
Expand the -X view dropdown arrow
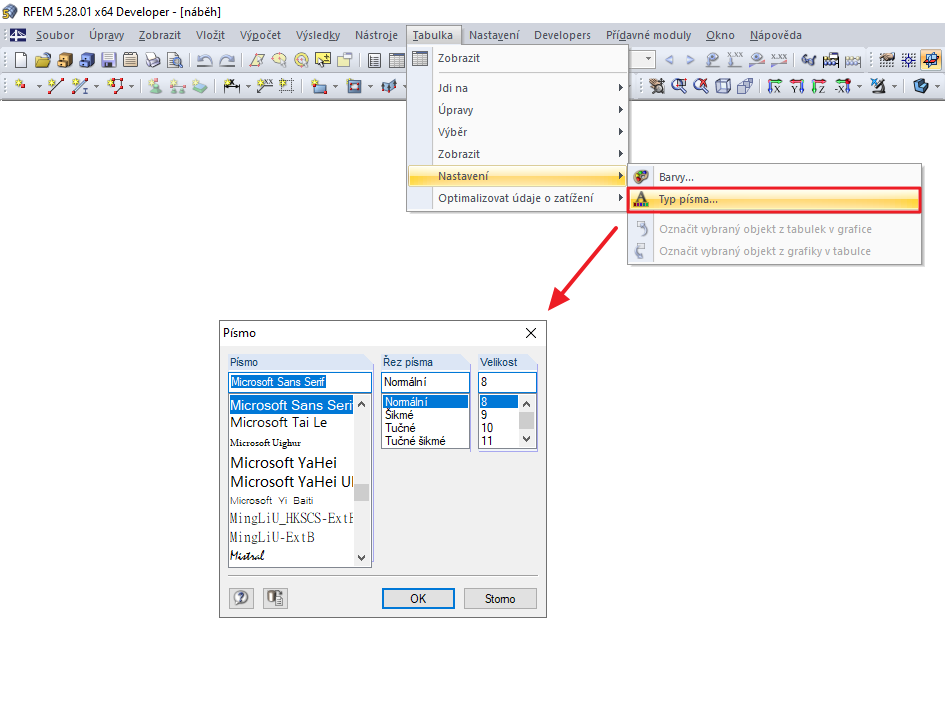click(859, 86)
